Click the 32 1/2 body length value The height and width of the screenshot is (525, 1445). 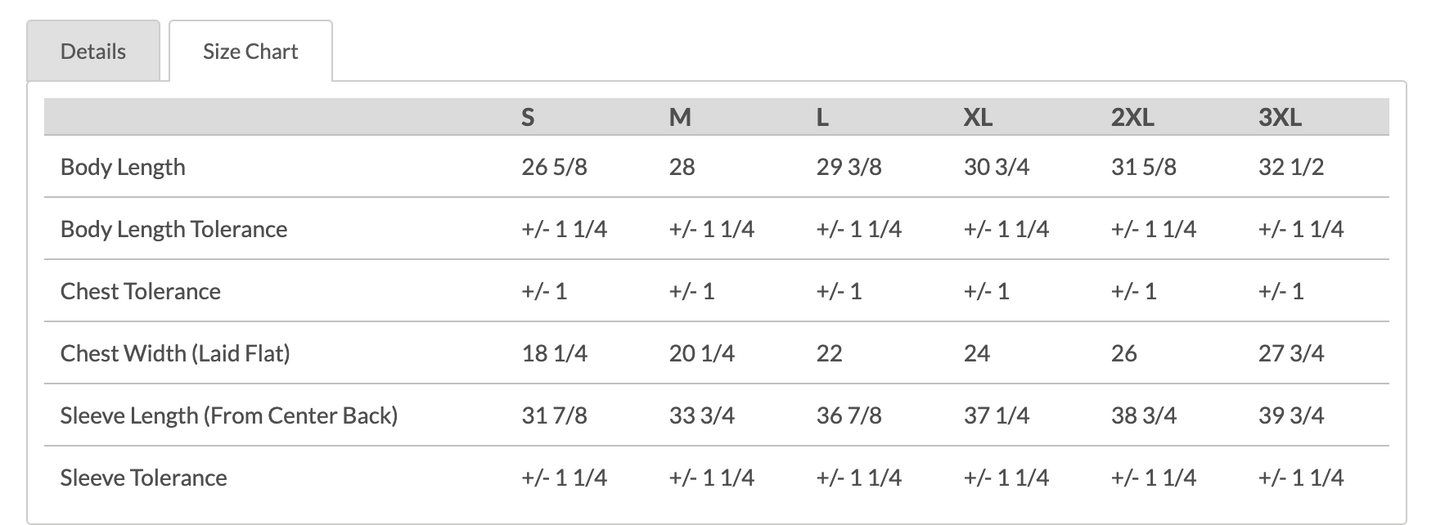coord(1291,167)
